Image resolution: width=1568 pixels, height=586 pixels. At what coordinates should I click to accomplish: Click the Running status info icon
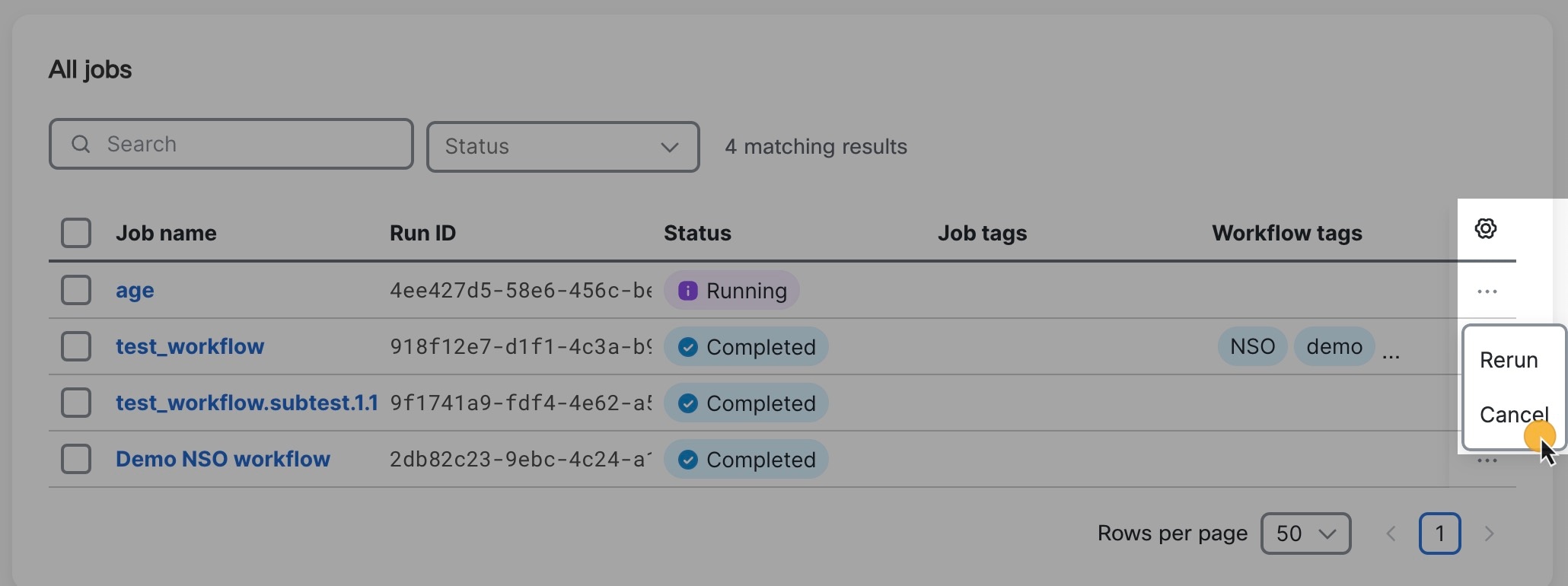point(687,290)
